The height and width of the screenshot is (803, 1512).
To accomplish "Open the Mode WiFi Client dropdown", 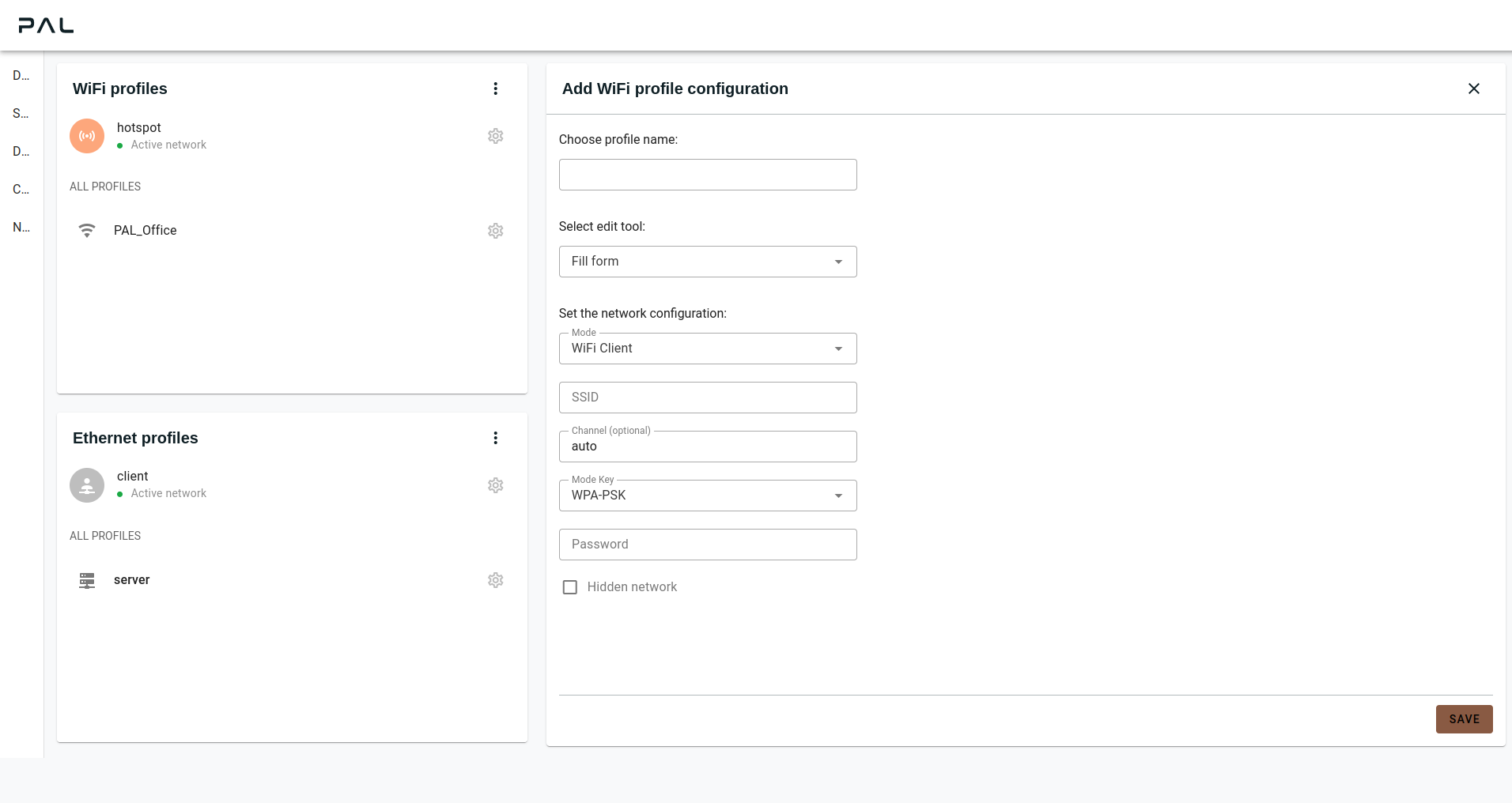I will (707, 349).
